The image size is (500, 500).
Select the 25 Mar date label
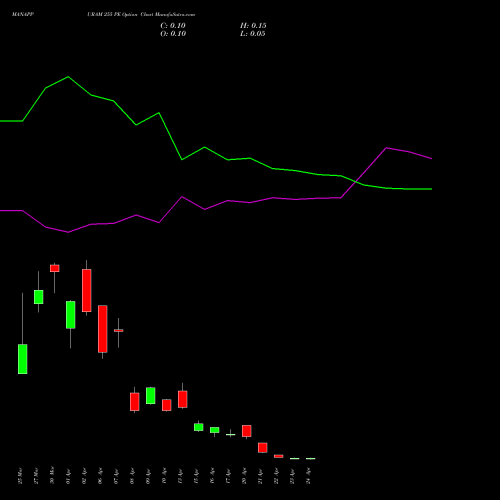point(21,476)
